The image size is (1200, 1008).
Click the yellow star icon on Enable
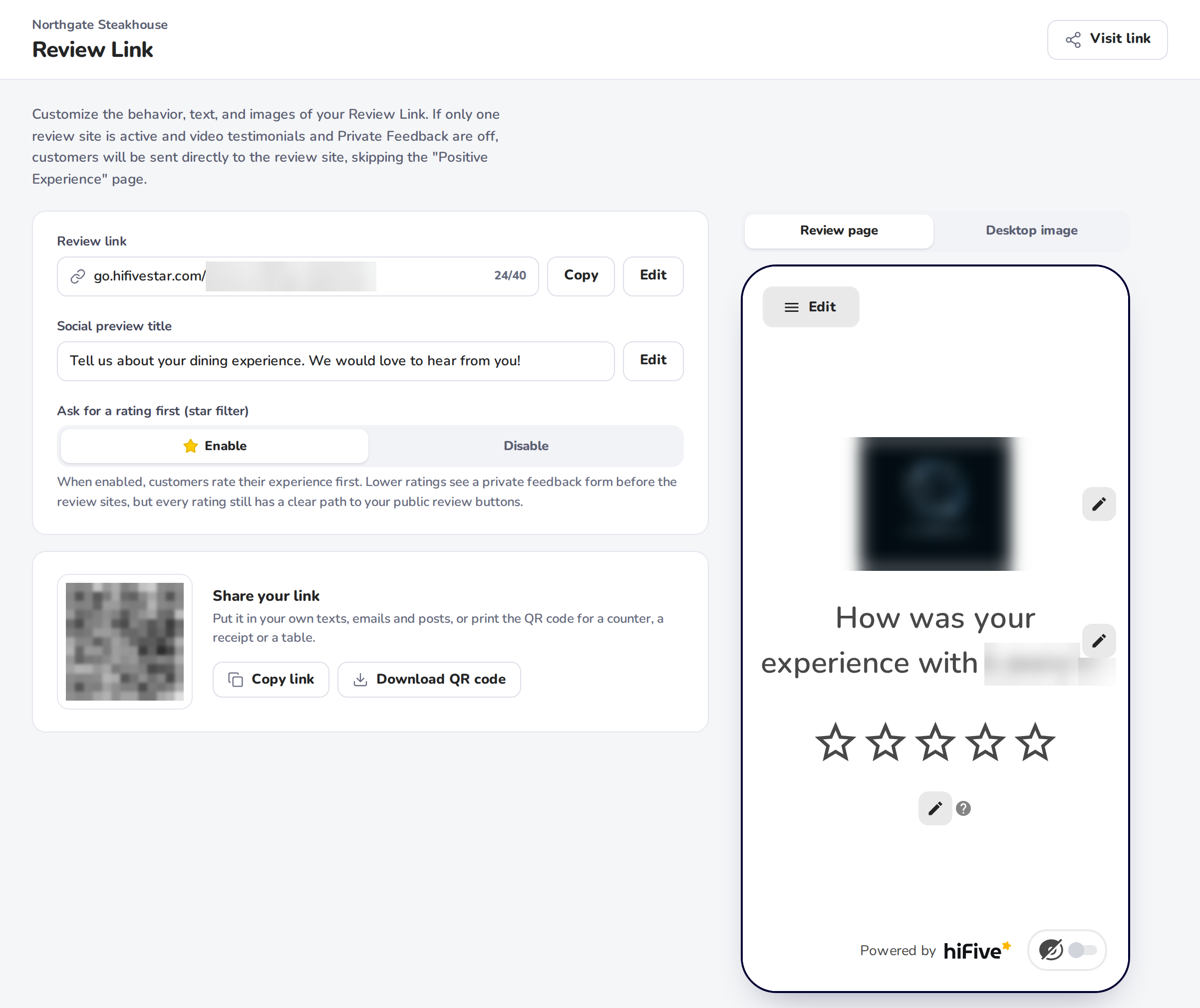pyautogui.click(x=190, y=446)
